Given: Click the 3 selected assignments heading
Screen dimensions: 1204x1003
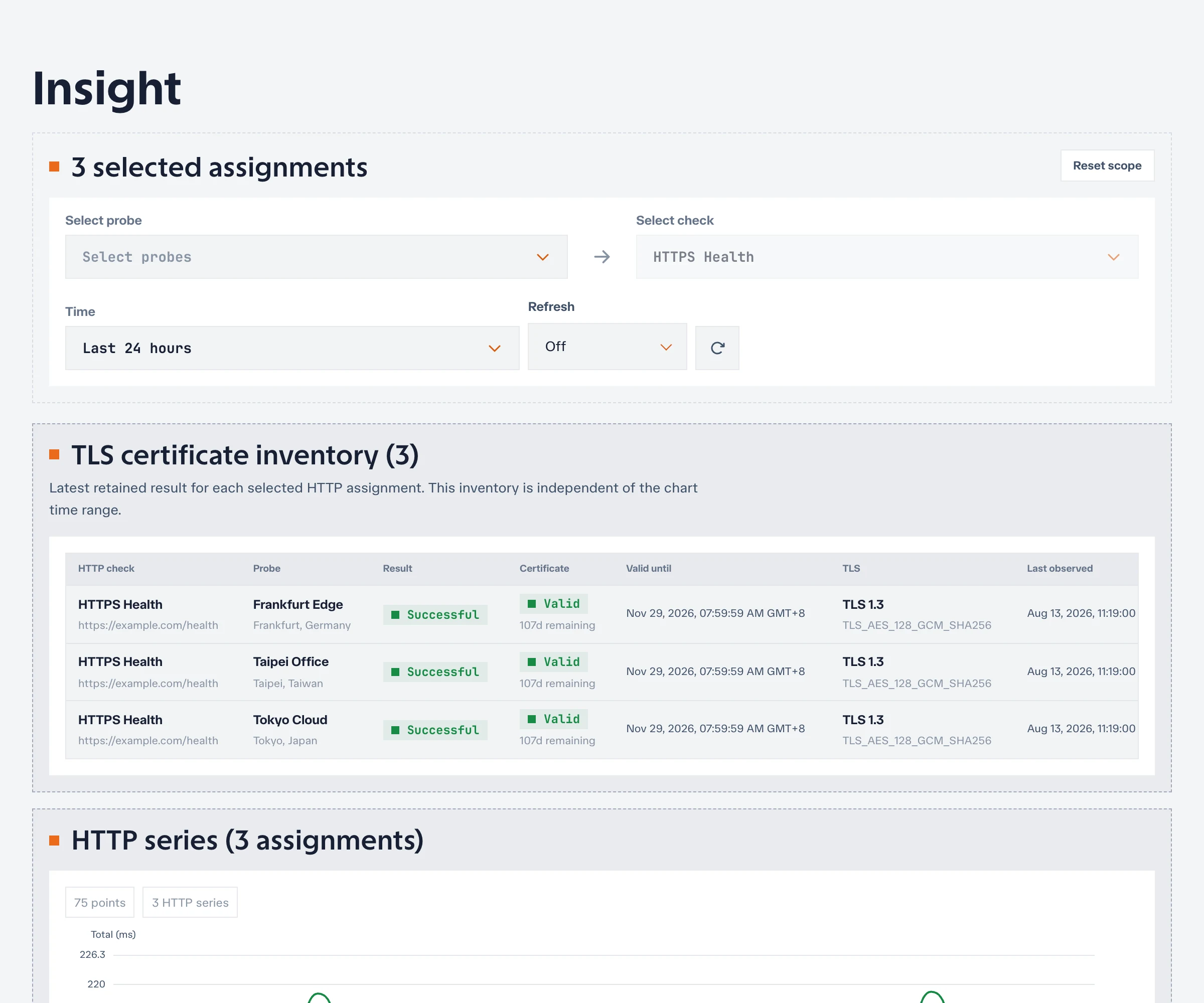Looking at the screenshot, I should click(x=219, y=168).
